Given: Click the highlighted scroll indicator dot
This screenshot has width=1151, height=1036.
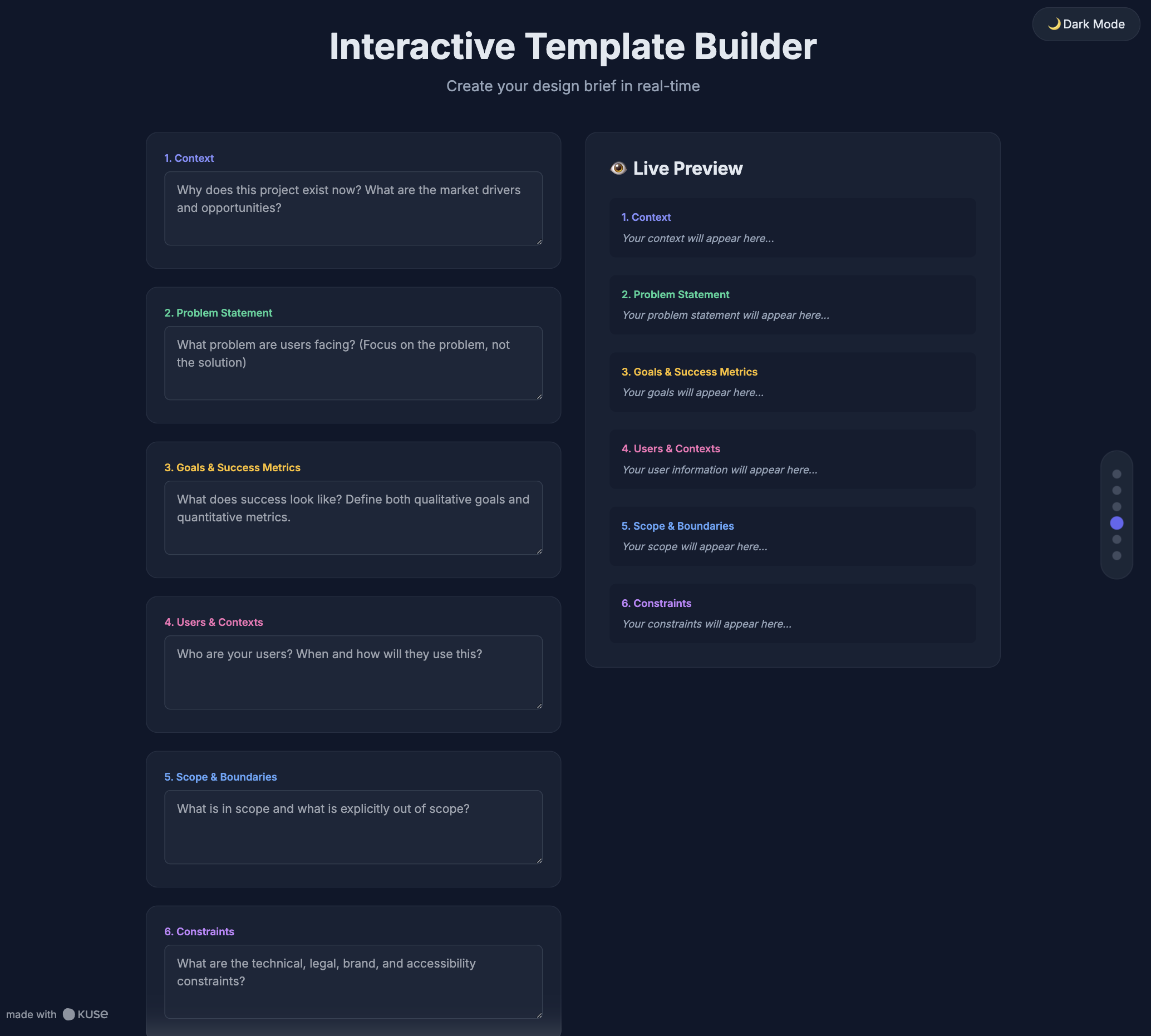Looking at the screenshot, I should click(x=1116, y=523).
